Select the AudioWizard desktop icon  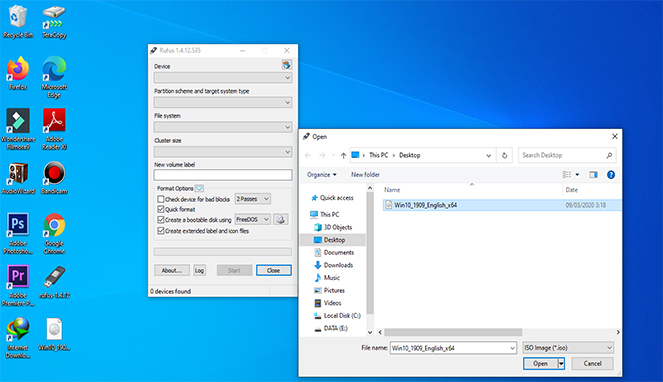[18, 178]
